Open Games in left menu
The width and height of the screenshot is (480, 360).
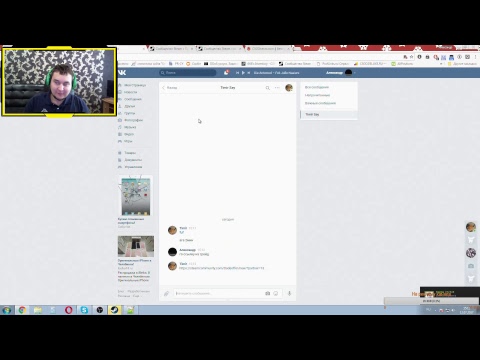coord(126,141)
